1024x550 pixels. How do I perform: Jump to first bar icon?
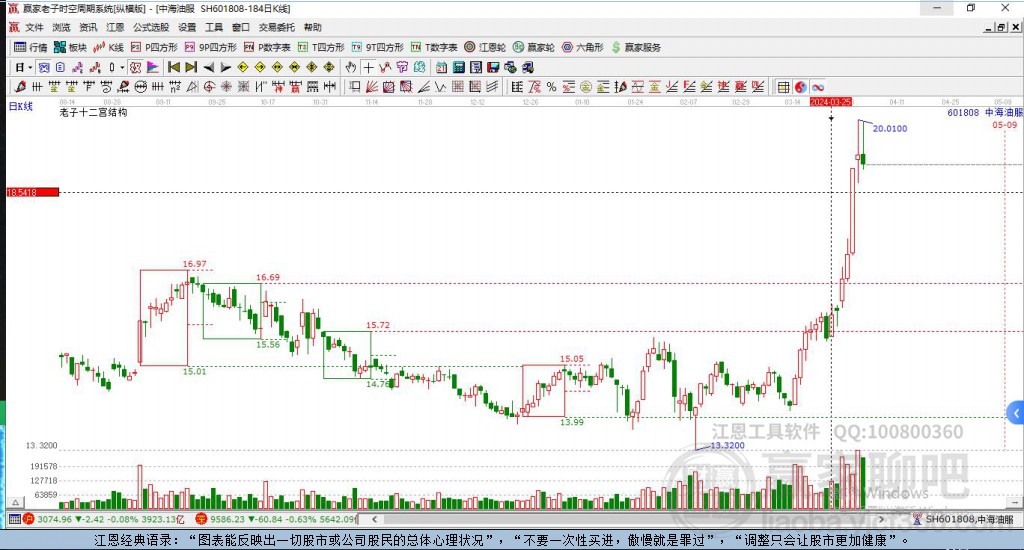click(x=174, y=67)
